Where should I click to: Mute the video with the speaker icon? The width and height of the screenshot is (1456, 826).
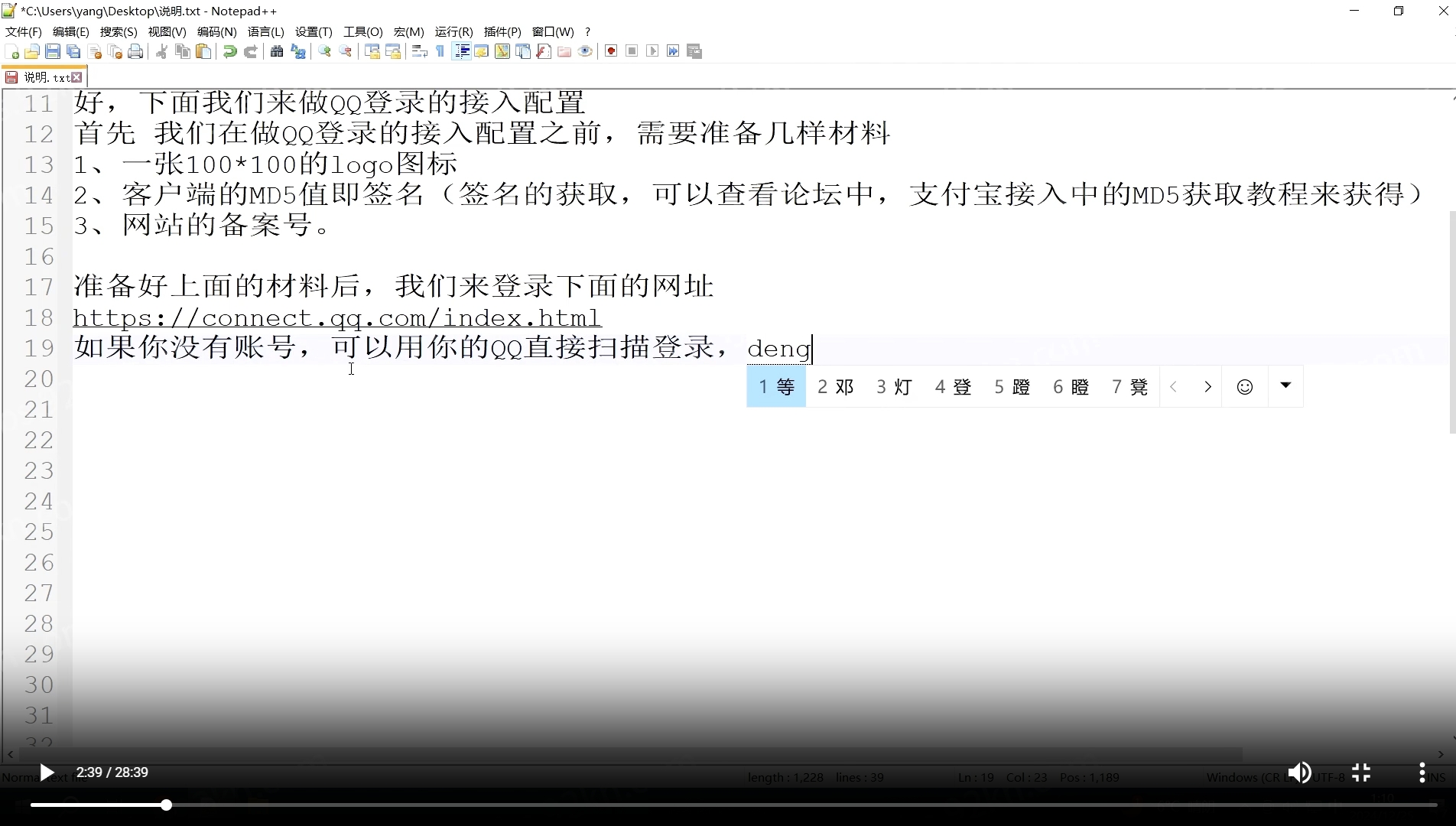[x=1299, y=772]
